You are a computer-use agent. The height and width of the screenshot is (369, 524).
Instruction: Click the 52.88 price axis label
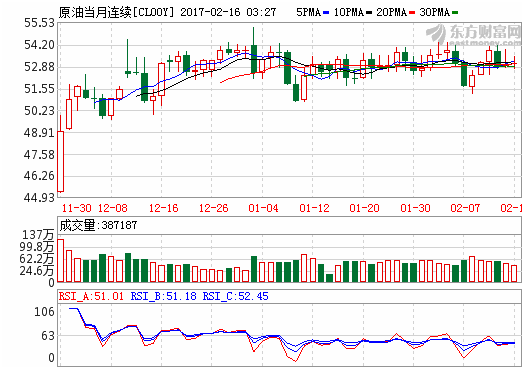[x=39, y=67]
